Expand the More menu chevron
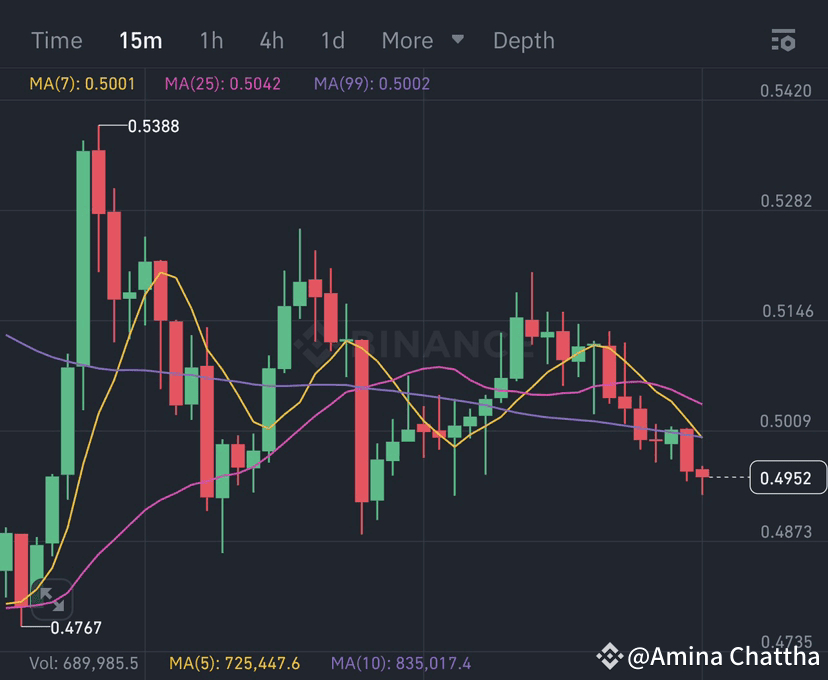Viewport: 828px width, 680px height. tap(458, 41)
